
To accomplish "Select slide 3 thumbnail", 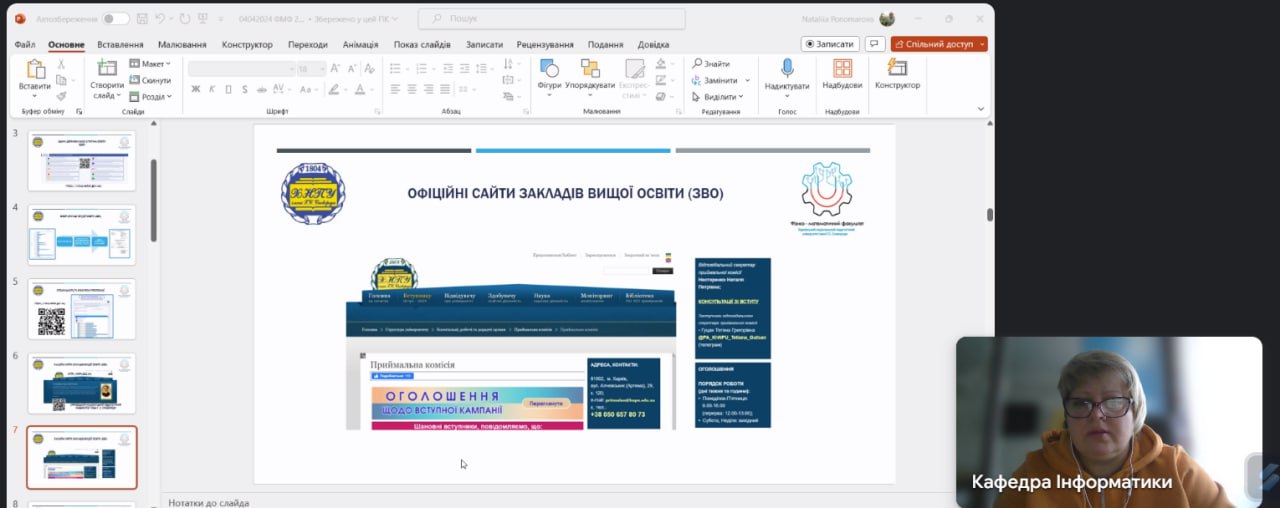I will click(81, 161).
